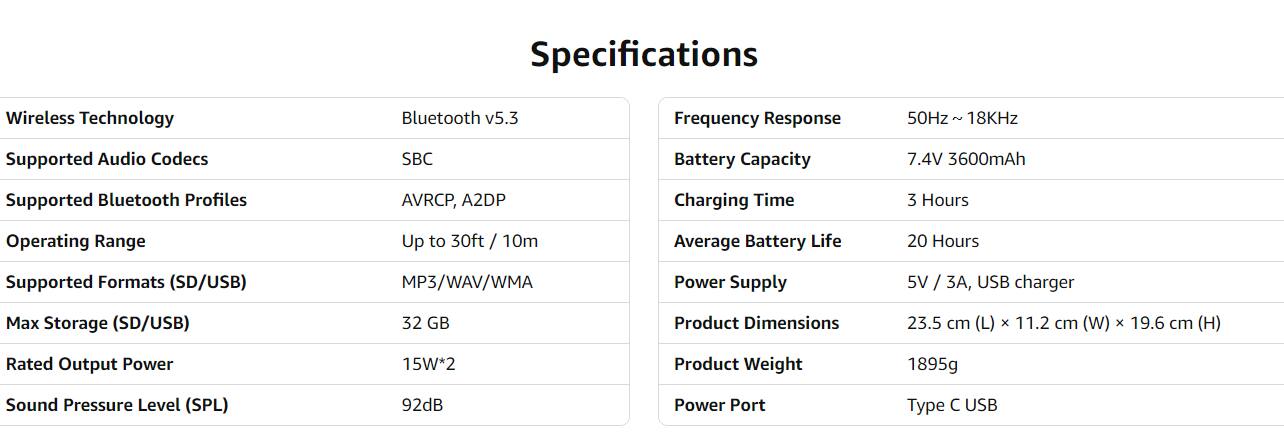
Task: Click the Sound Pressure Level (SPL) label
Action: (117, 405)
